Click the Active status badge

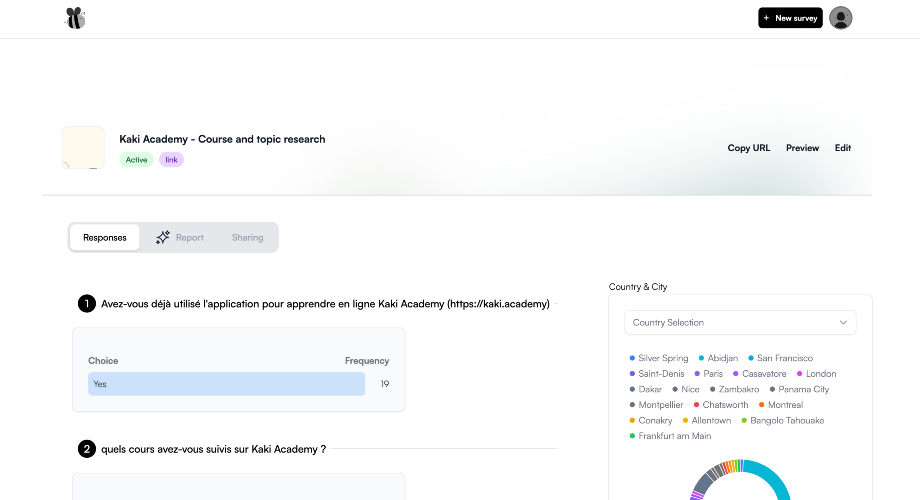coord(136,160)
